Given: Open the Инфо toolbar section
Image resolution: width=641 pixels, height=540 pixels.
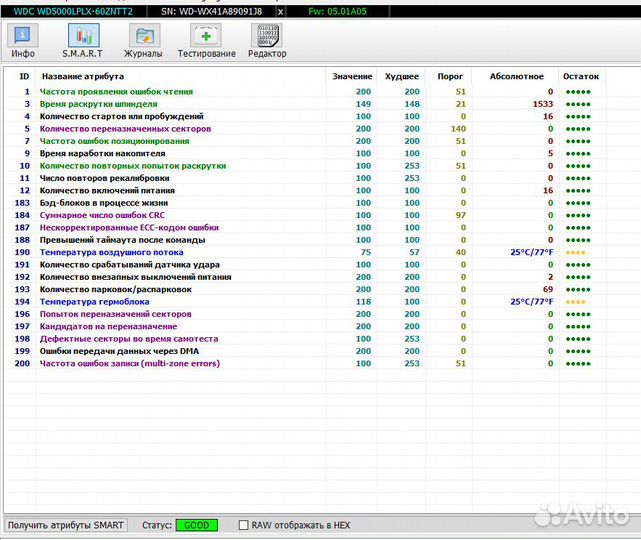Looking at the screenshot, I should pos(22,40).
